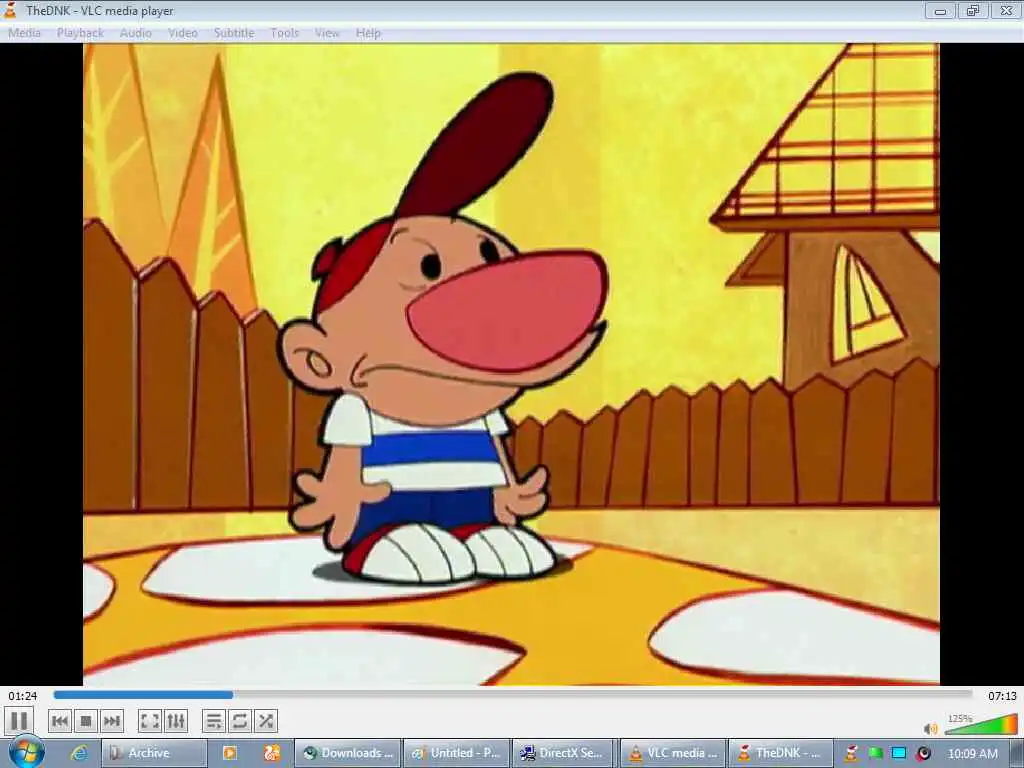
Task: Open the Tools menu
Action: pos(285,33)
